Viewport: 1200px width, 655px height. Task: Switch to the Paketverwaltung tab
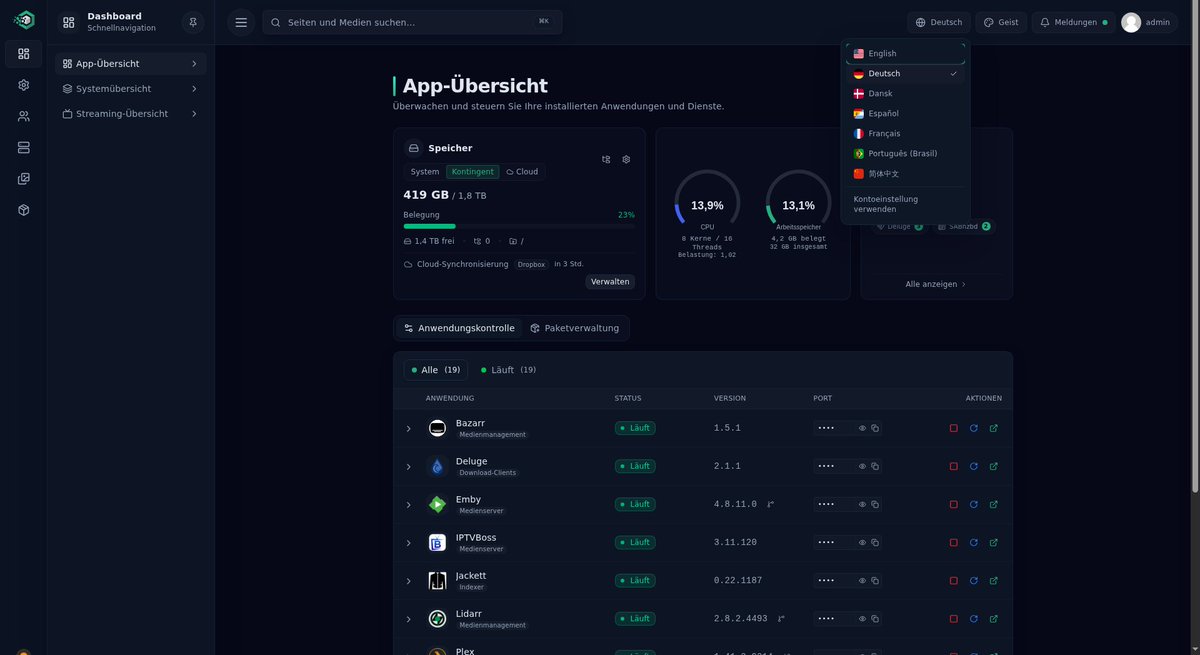click(x=575, y=328)
